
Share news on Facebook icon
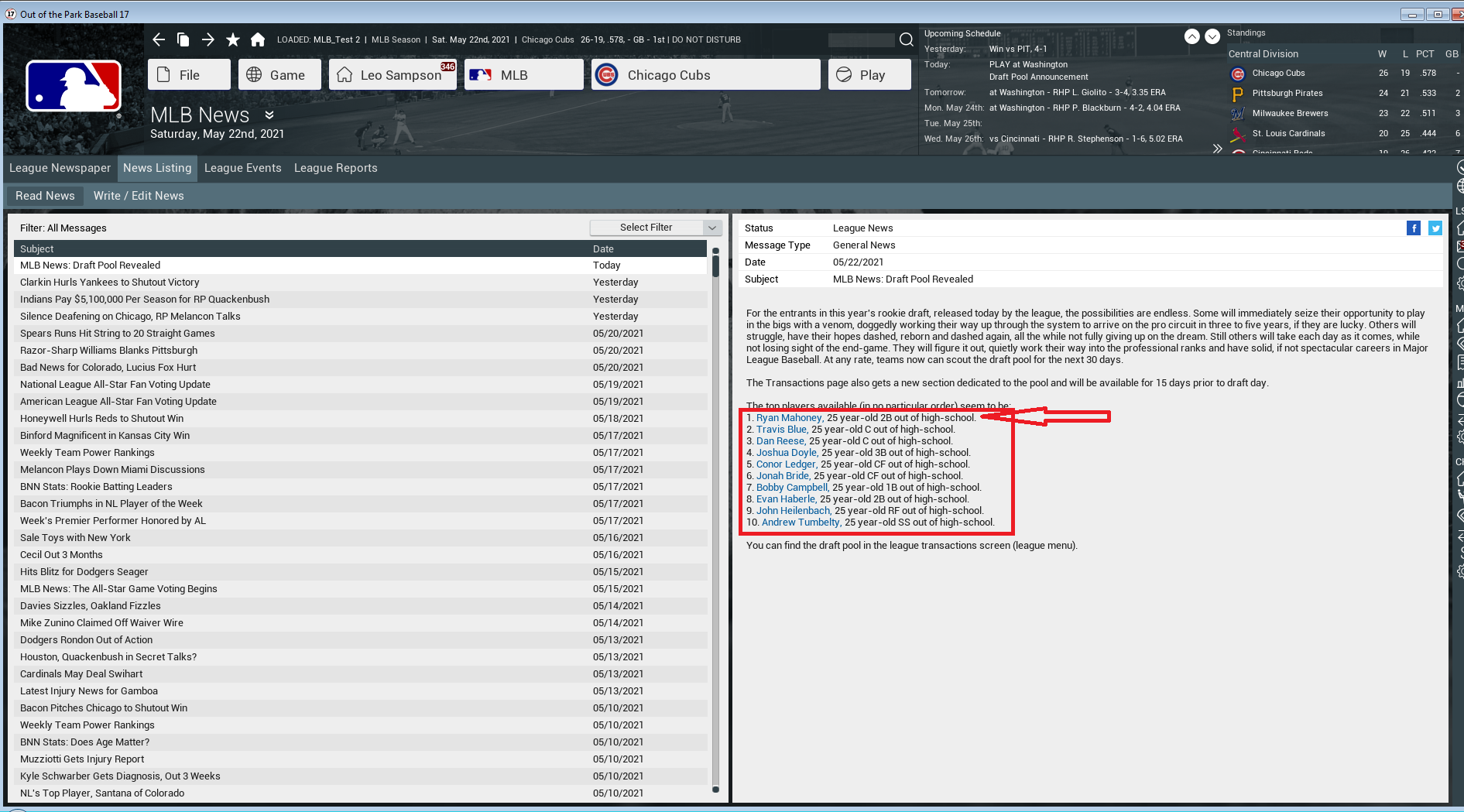tap(1414, 228)
